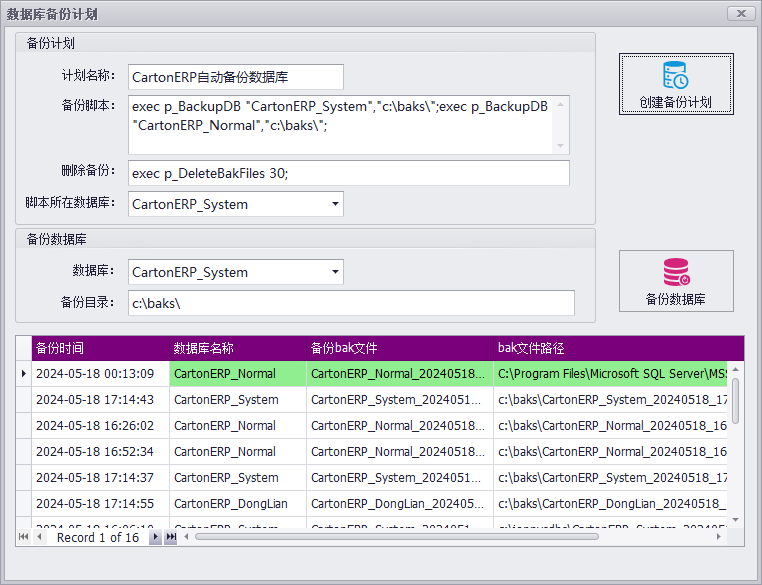
Task: Select the highlighted CartonERP_Normal cell in first row
Action: tap(238, 374)
